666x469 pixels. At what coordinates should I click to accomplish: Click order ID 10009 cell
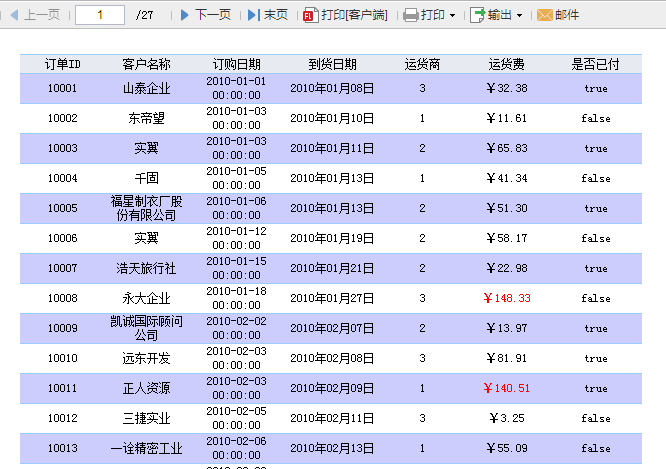[x=62, y=328]
